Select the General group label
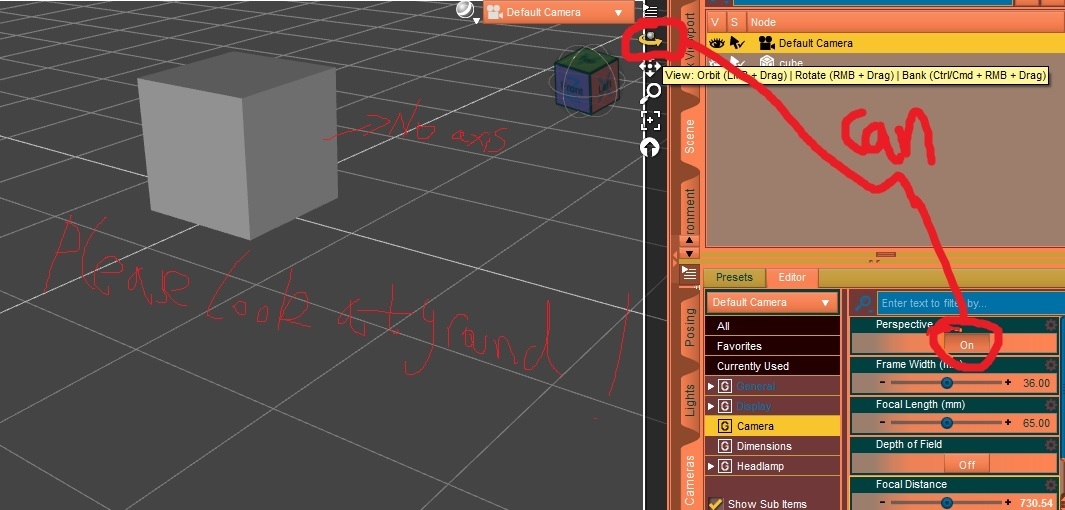 (x=755, y=386)
